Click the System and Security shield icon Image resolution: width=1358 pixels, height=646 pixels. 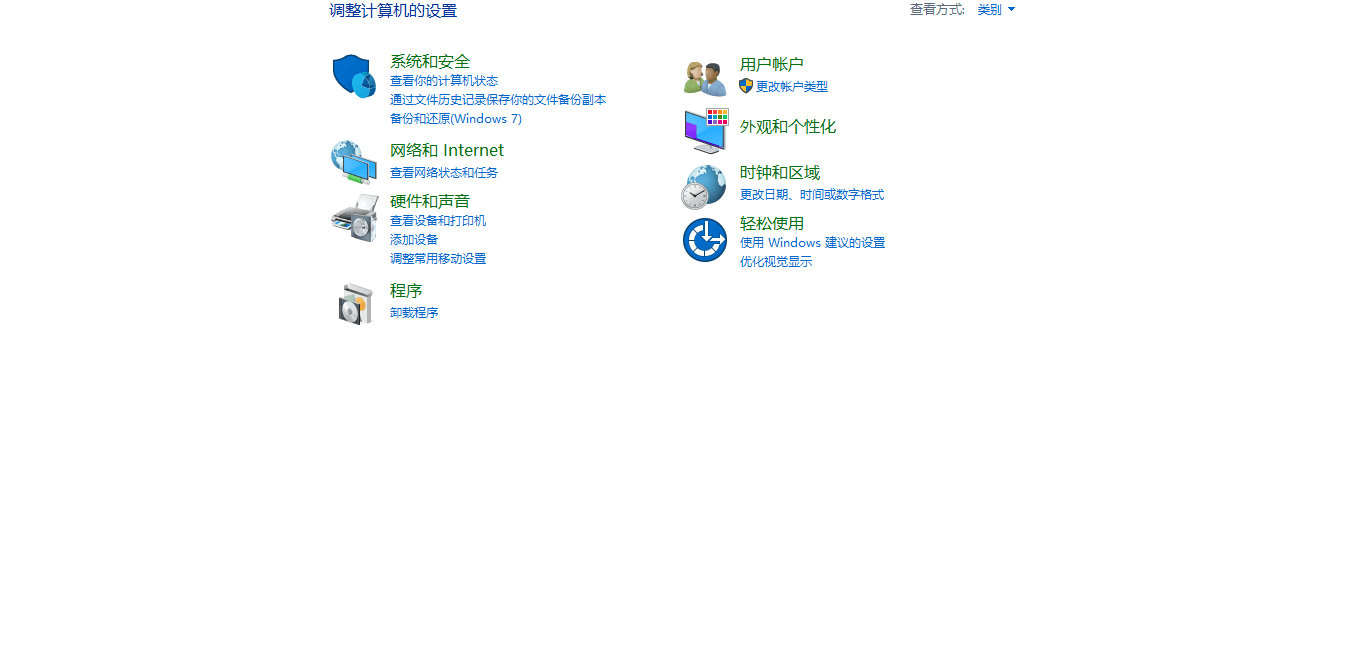pos(354,76)
